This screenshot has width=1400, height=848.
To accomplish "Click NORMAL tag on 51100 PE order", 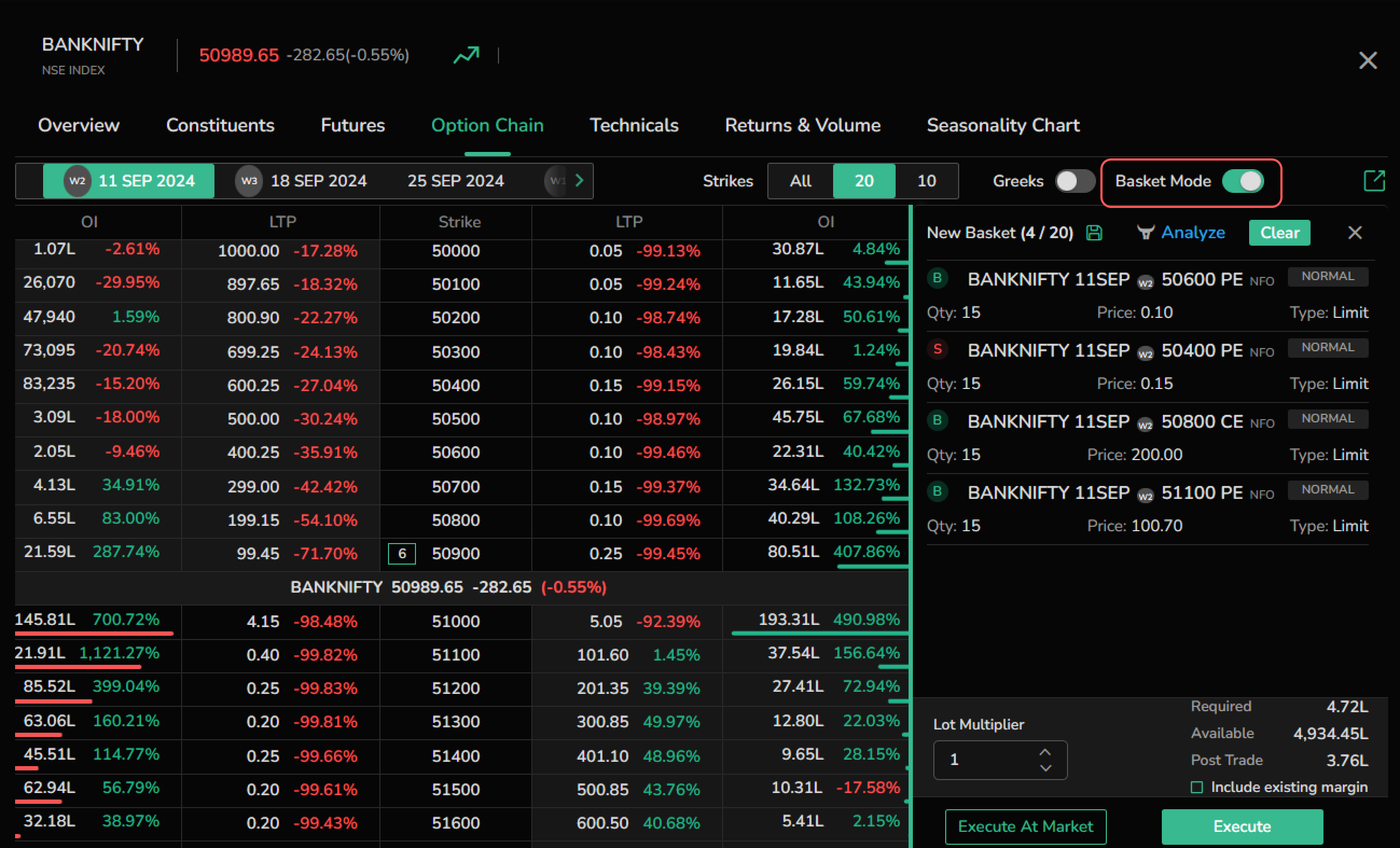I will (1327, 489).
